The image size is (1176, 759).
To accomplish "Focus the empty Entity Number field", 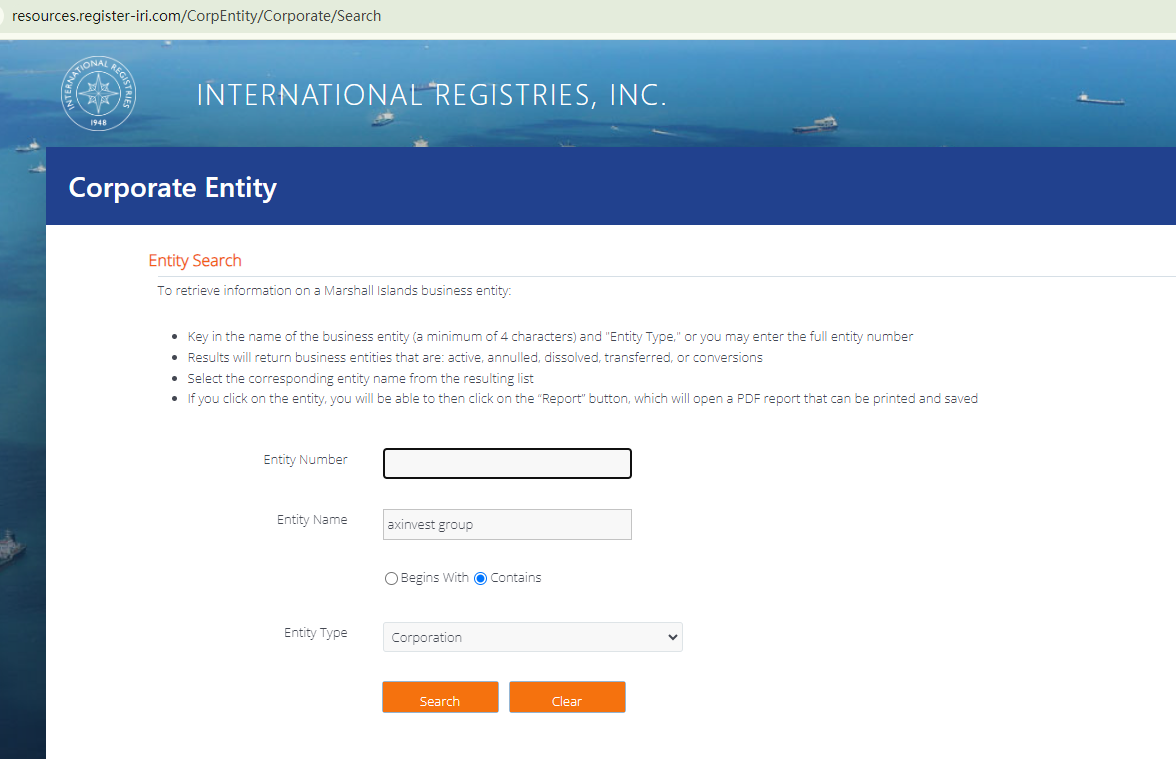I will [x=507, y=464].
